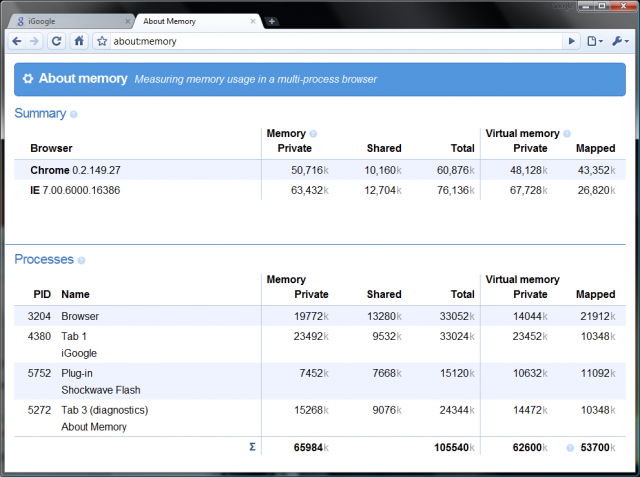
Task: Select the IE 7.00.6000.16386 row label
Action: pos(75,190)
